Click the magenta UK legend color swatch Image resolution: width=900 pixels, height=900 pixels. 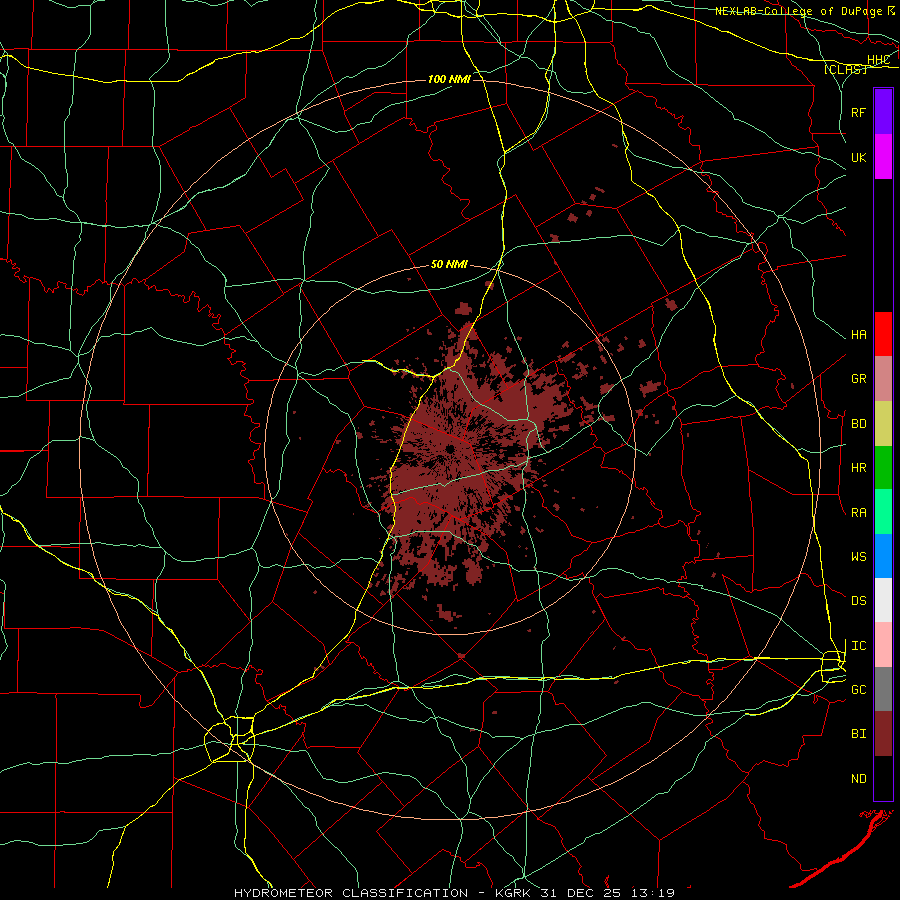(883, 157)
